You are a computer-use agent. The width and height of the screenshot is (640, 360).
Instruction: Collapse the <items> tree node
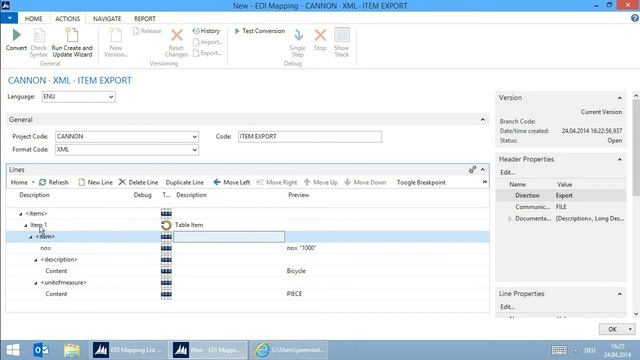coord(21,214)
